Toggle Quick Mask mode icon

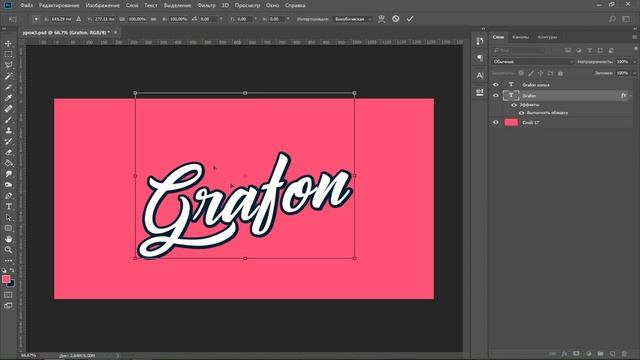(x=8, y=295)
